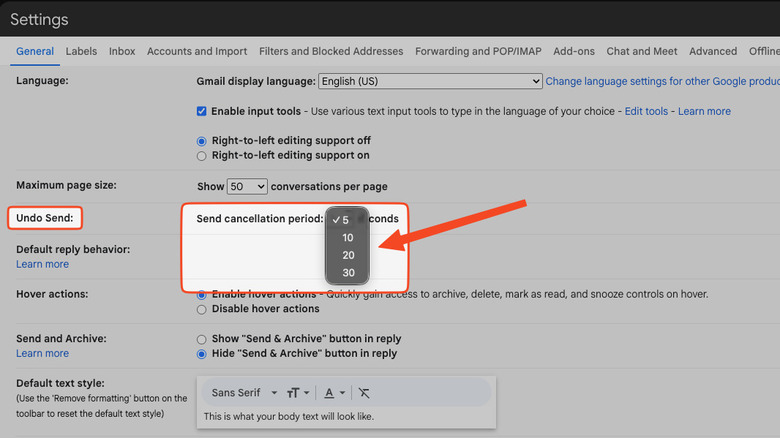Image resolution: width=780 pixels, height=438 pixels.
Task: Open Learn more under Default reply behavior
Action: pos(42,264)
